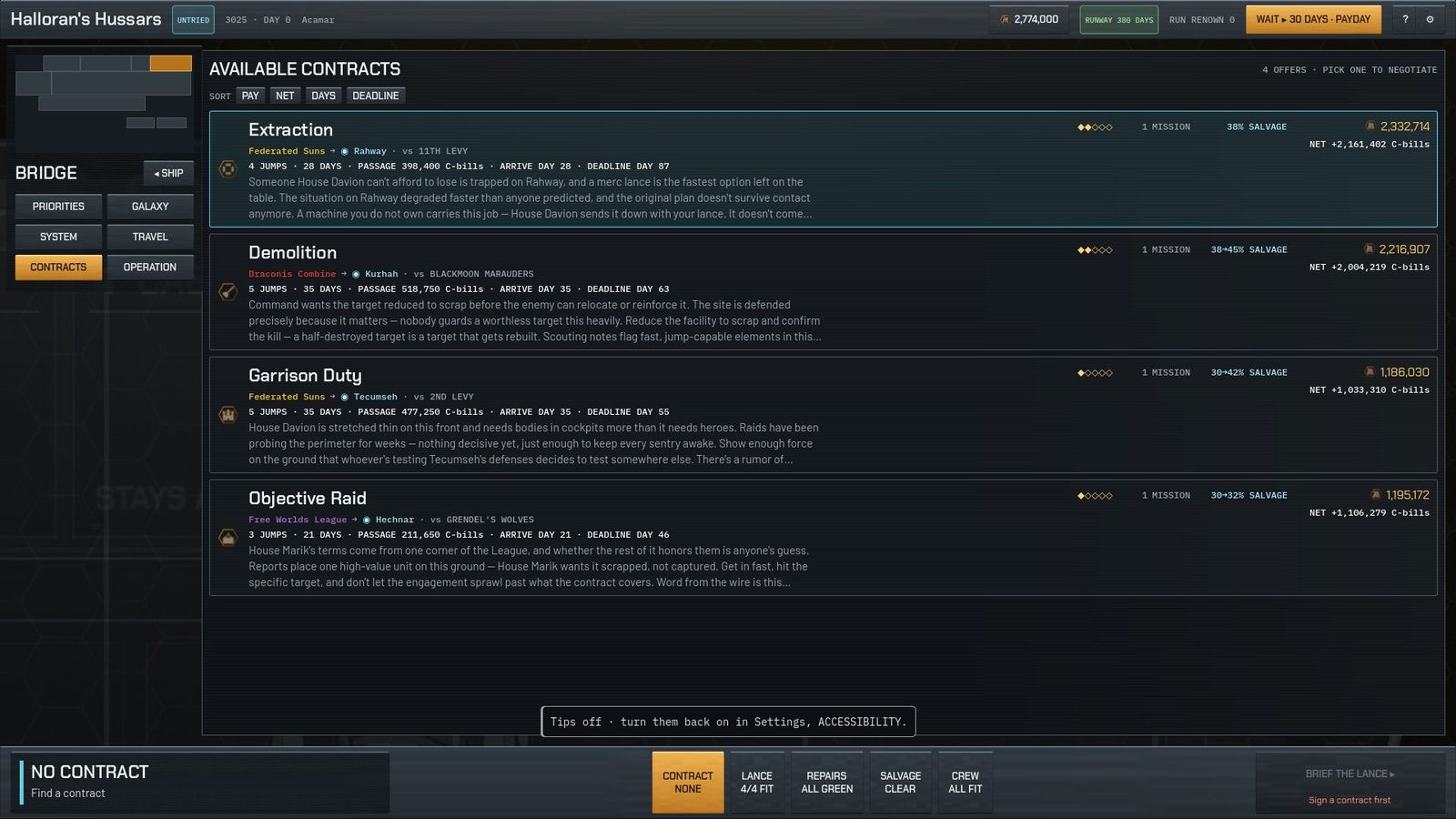1456x819 pixels.
Task: Sort contracts by DAYS
Action: click(x=323, y=96)
